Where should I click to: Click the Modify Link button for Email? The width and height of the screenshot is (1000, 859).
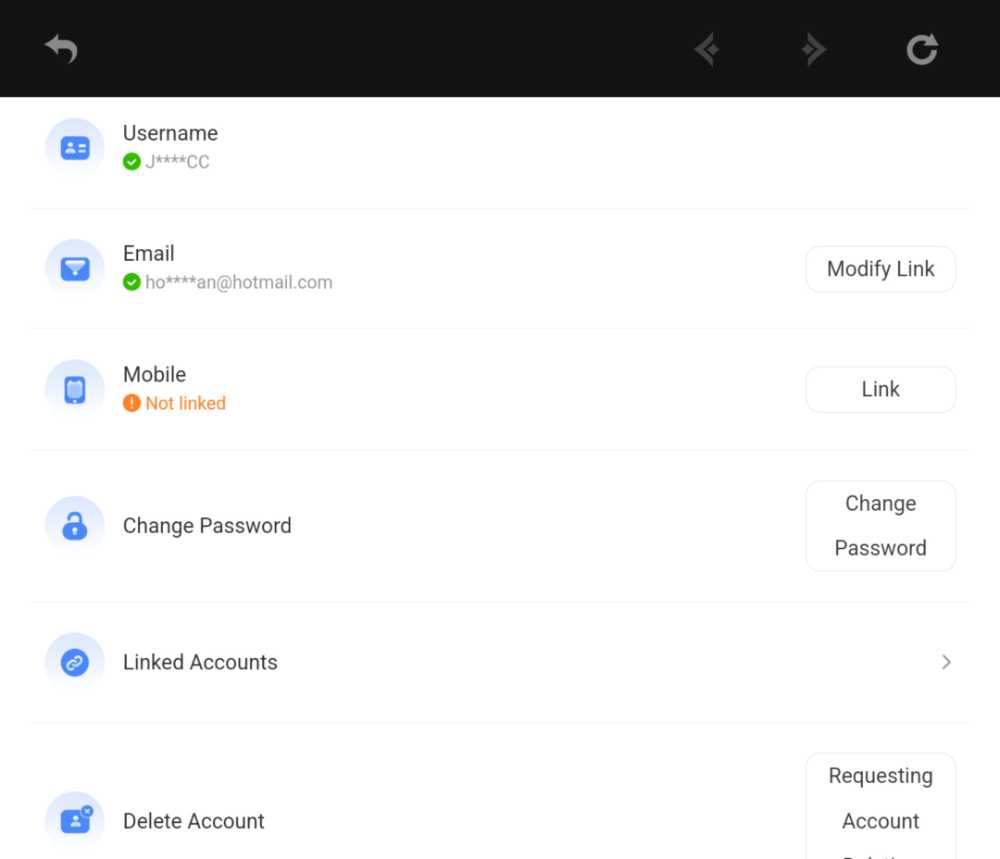pyautogui.click(x=880, y=269)
